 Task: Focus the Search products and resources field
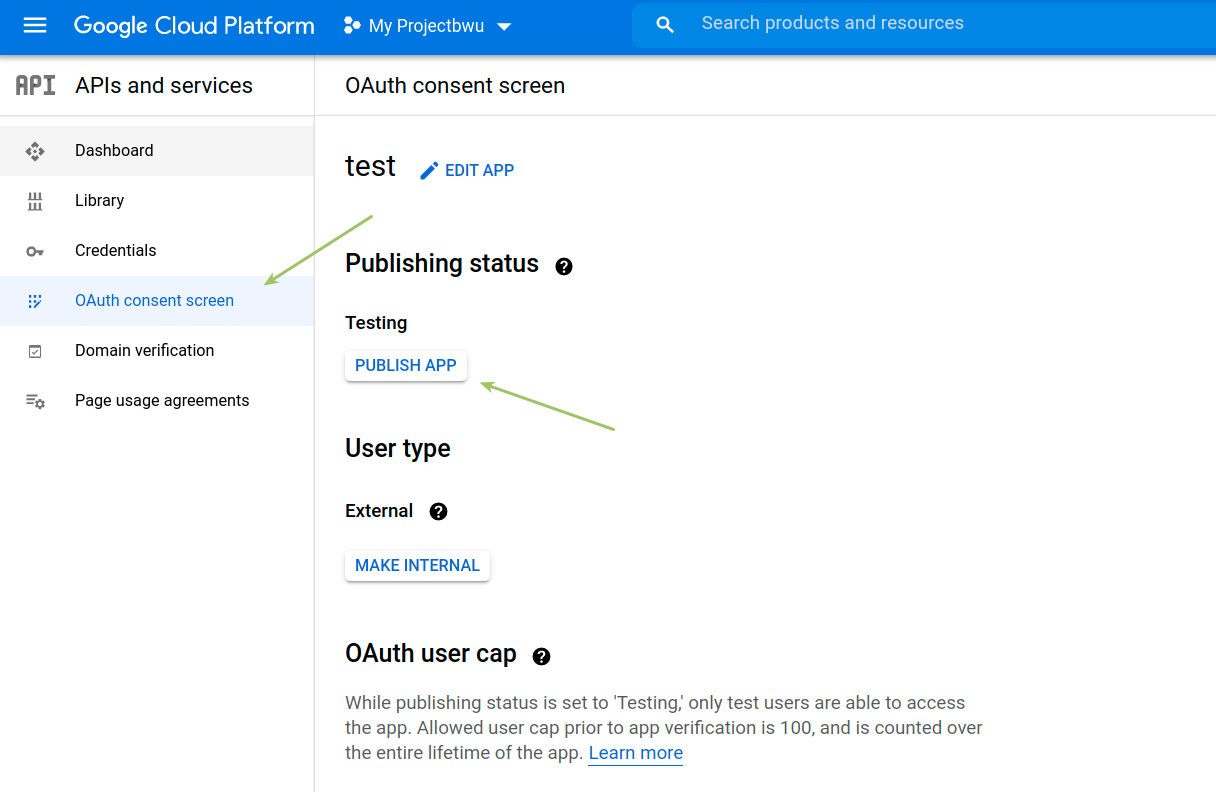coord(900,24)
